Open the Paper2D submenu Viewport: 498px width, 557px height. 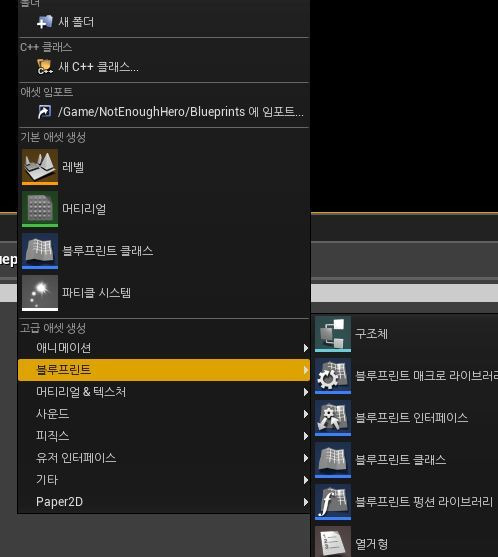click(x=164, y=502)
